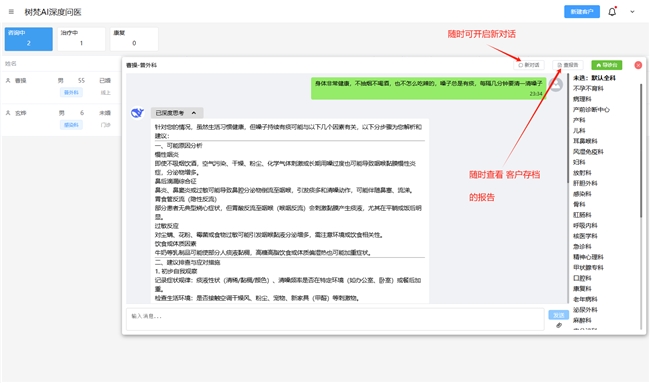
Task: Select 泌尿外科 in department list
Action: (585, 310)
